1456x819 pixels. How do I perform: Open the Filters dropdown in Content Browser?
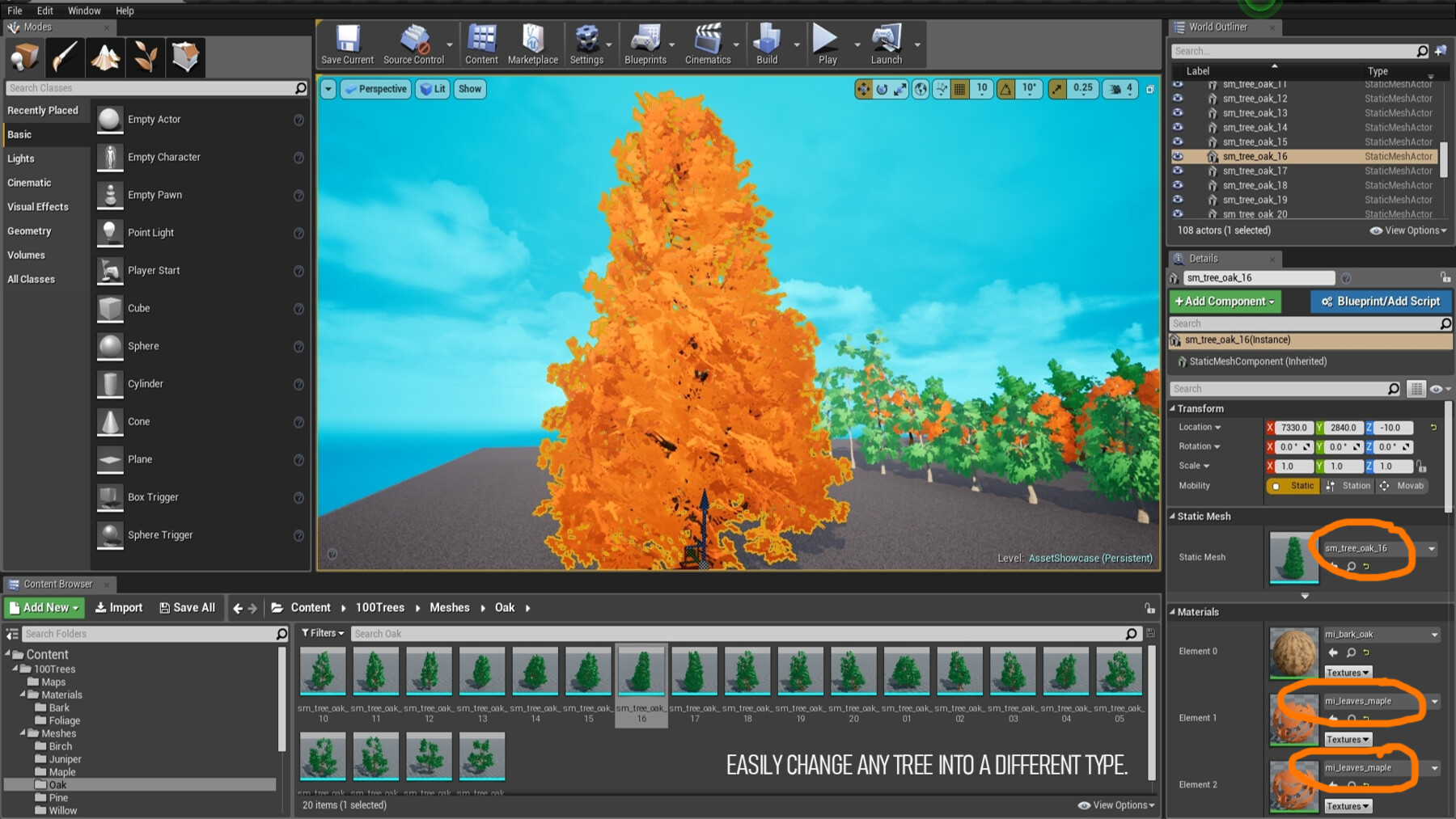(x=322, y=633)
